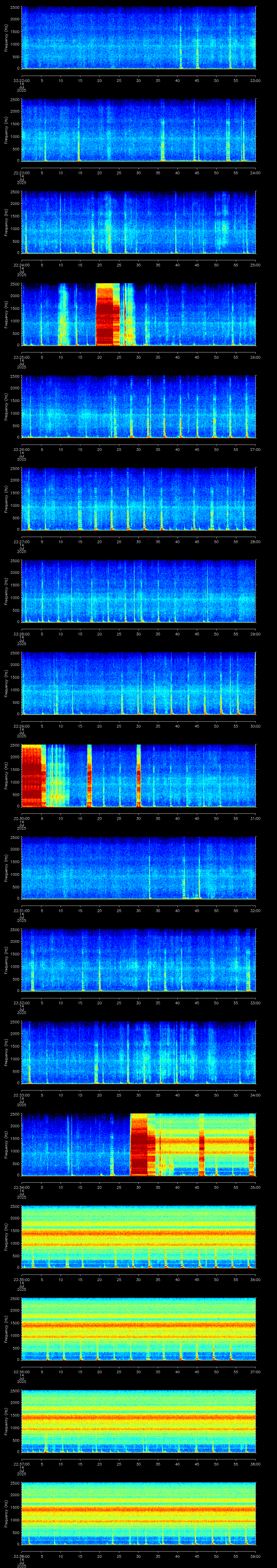The image size is (277, 1568).
Task: Click the 22:31:00 start time label
Action: (x=21, y=910)
